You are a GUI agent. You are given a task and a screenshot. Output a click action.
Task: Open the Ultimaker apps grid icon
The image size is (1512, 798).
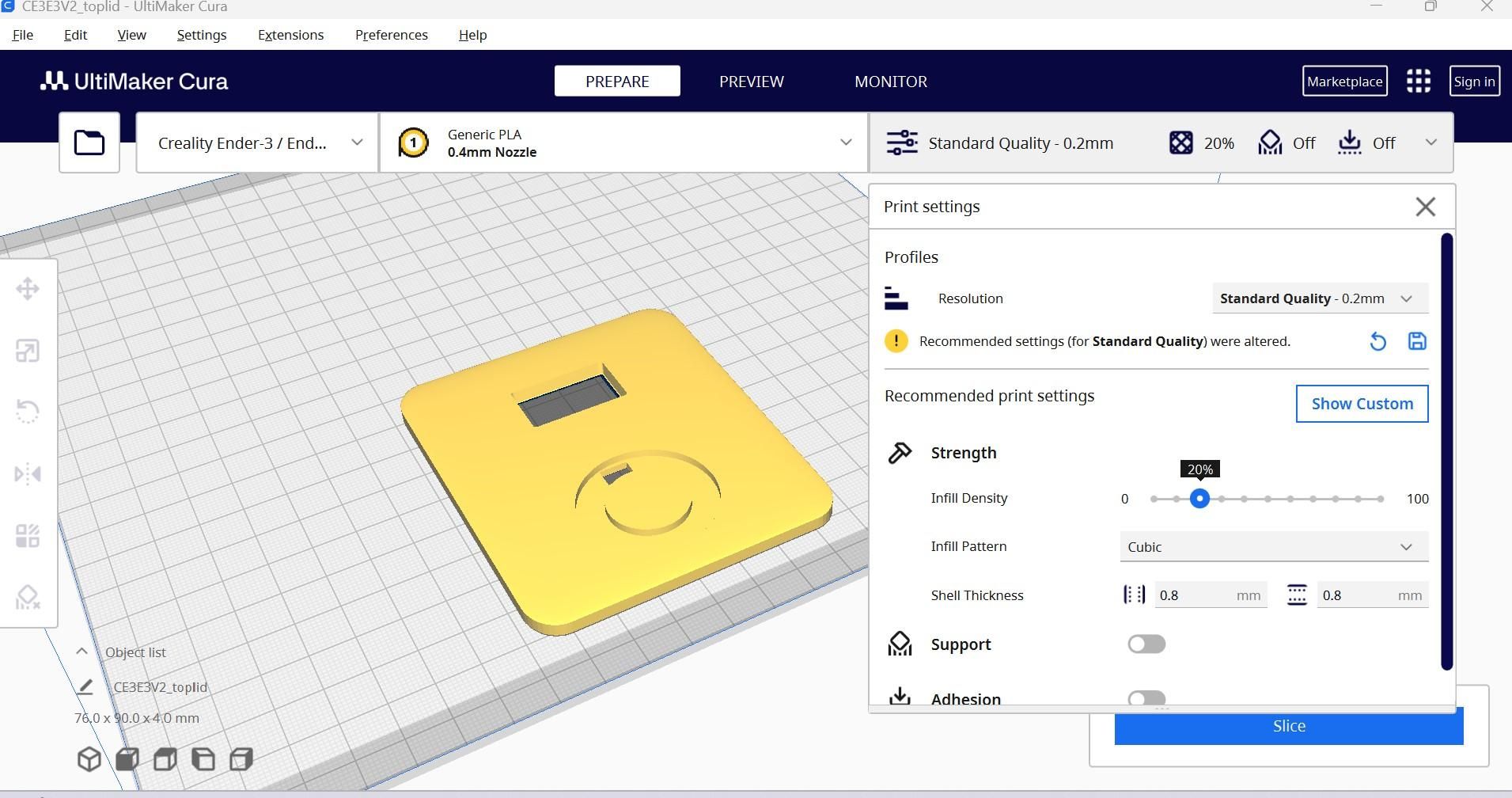tap(1419, 81)
